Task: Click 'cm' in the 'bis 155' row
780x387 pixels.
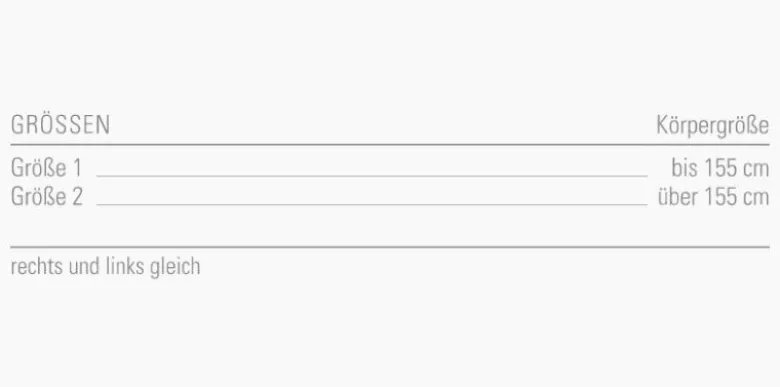Action: pos(756,170)
